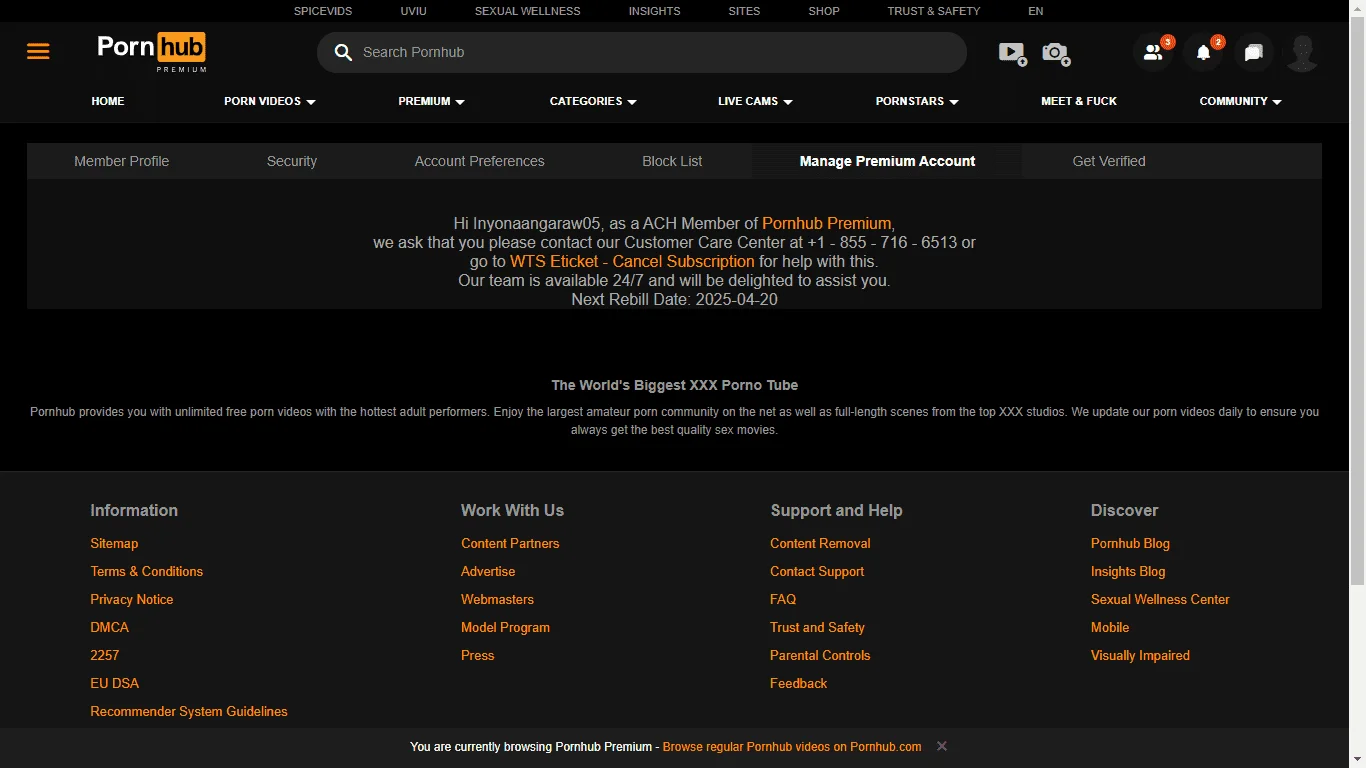Switch to Security tab
This screenshot has width=1366, height=768.
coord(292,161)
